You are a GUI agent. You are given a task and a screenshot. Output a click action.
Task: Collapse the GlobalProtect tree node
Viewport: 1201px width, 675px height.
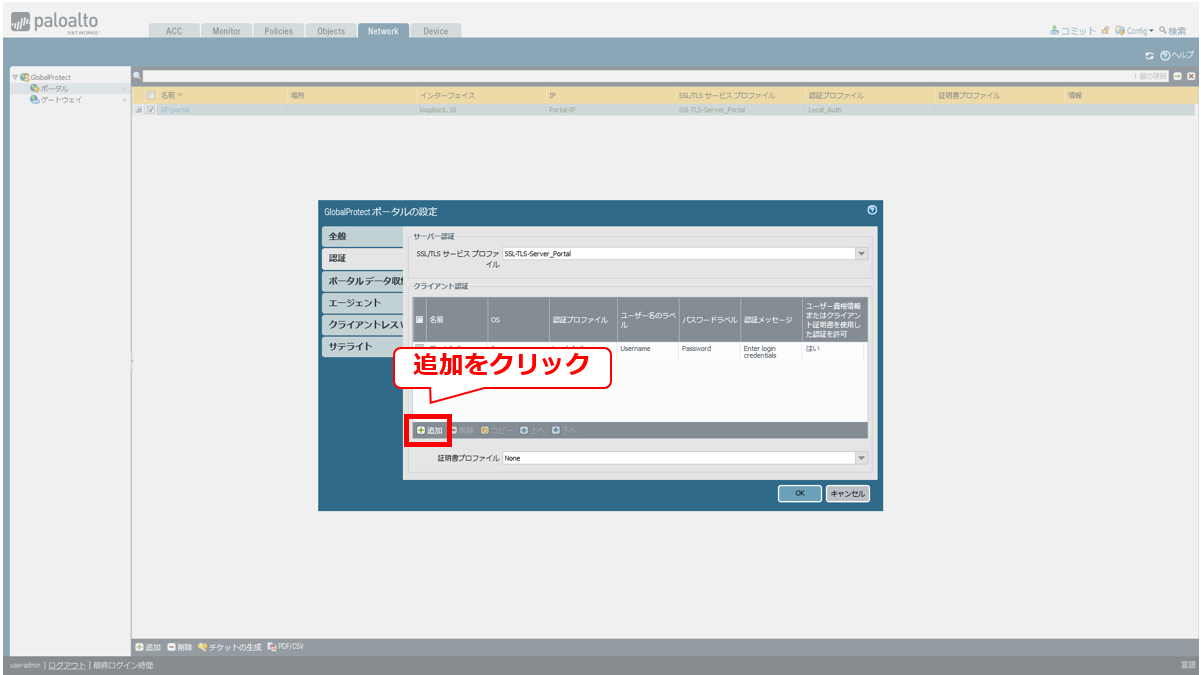coord(15,77)
